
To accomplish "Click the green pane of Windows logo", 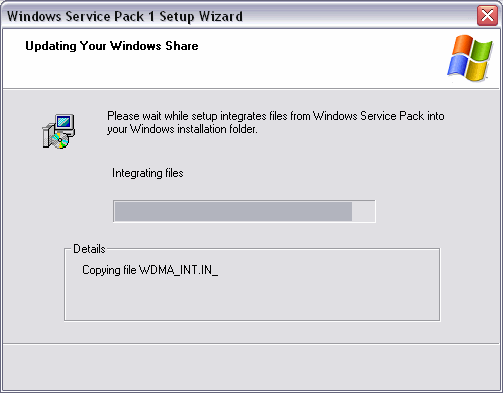I will tap(482, 51).
